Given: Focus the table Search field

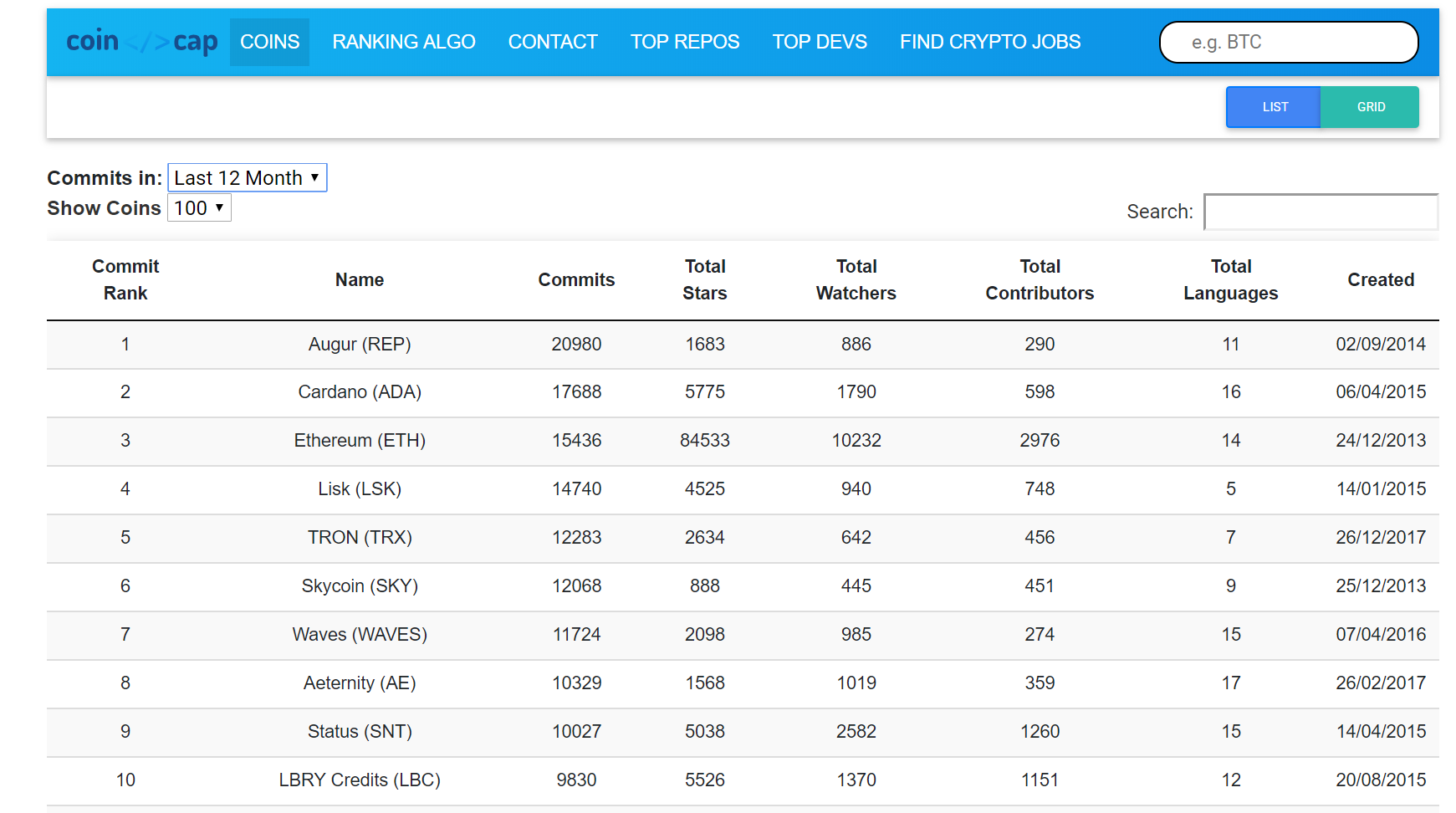Looking at the screenshot, I should 1321,212.
